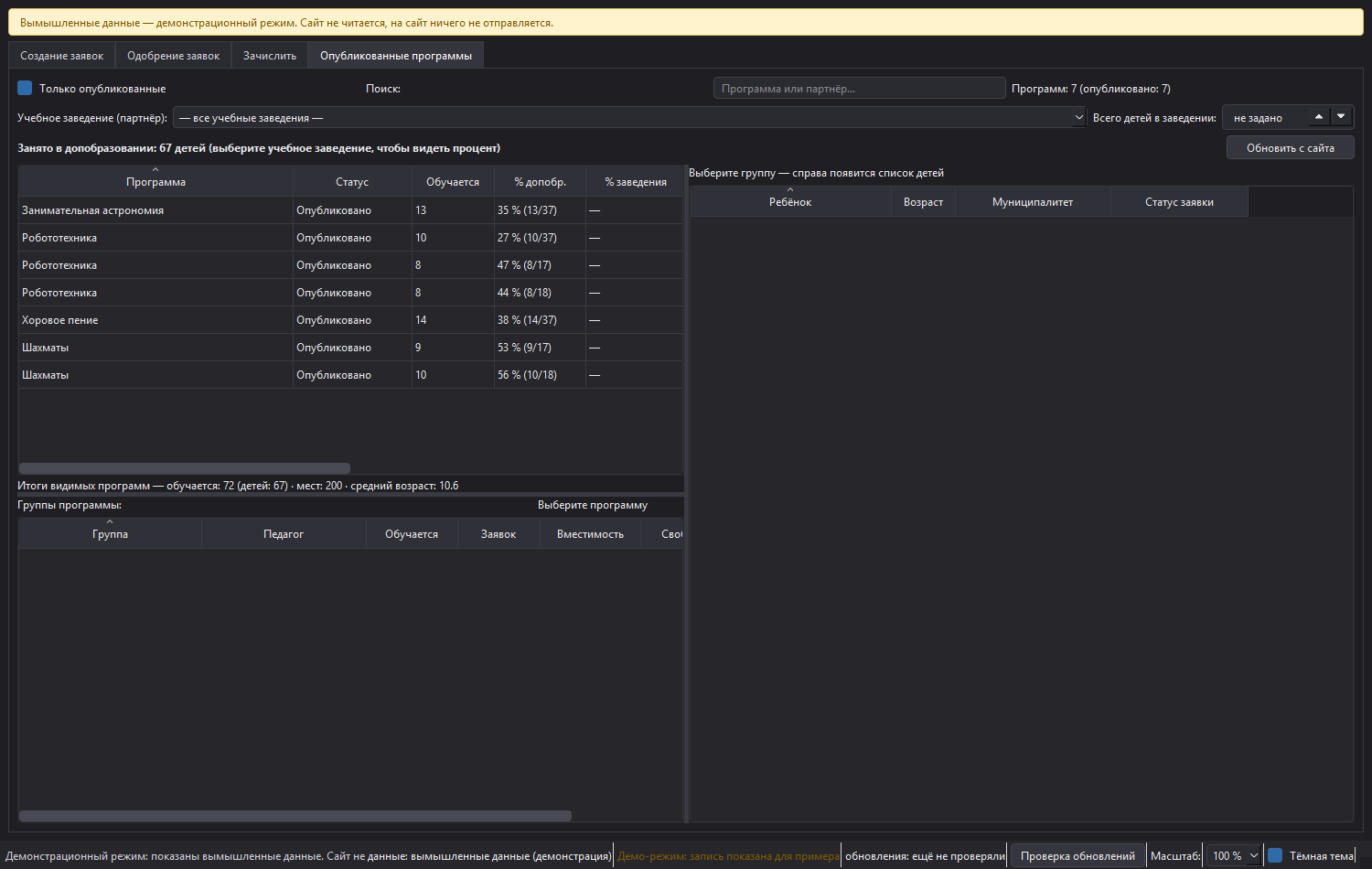Sort groups by the «Вместимость» column header
Screen dimensions: 1372x869
pos(590,534)
